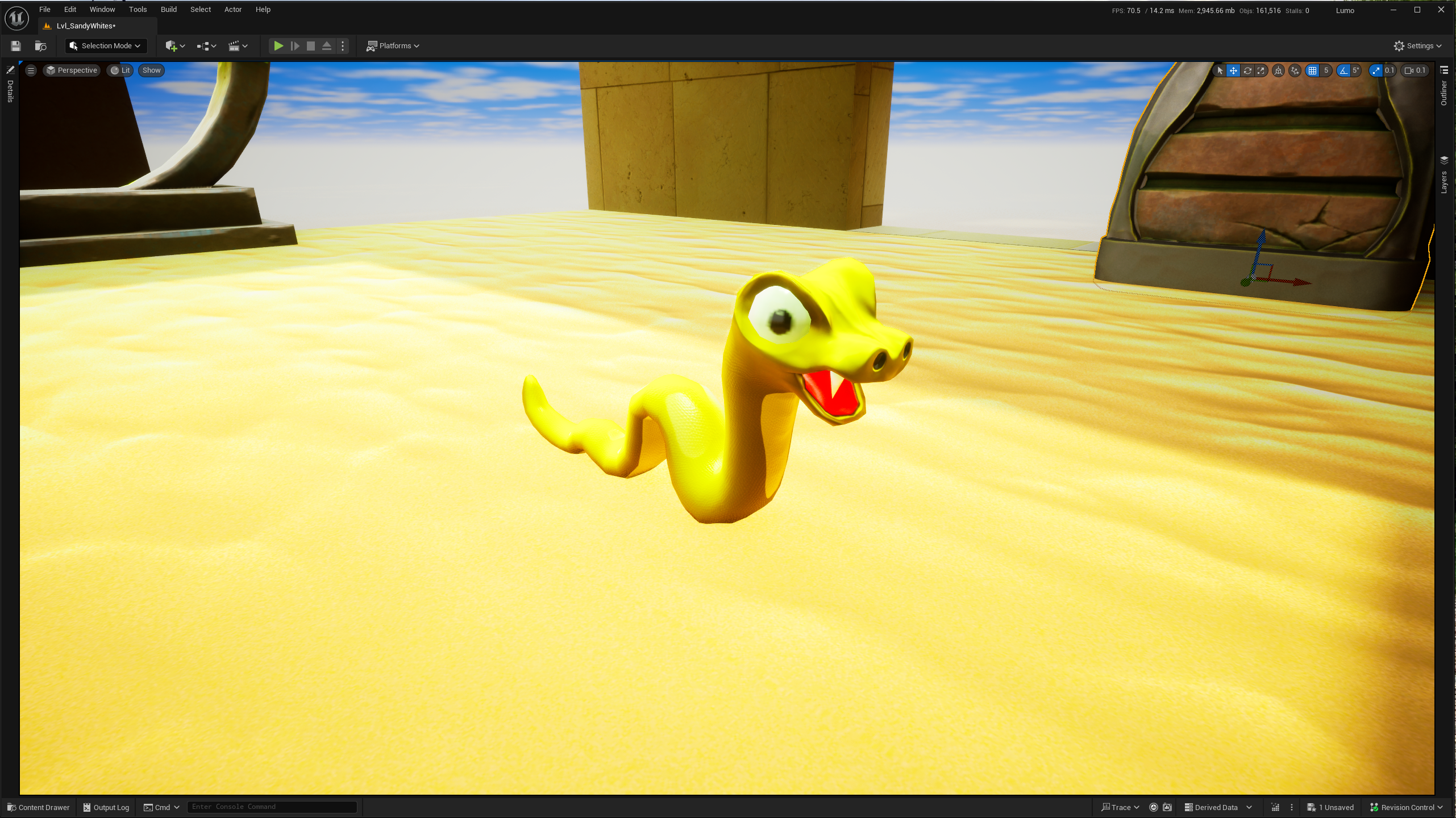Choose the select objects arrow tool
This screenshot has width=1456, height=818.
pyautogui.click(x=1220, y=70)
